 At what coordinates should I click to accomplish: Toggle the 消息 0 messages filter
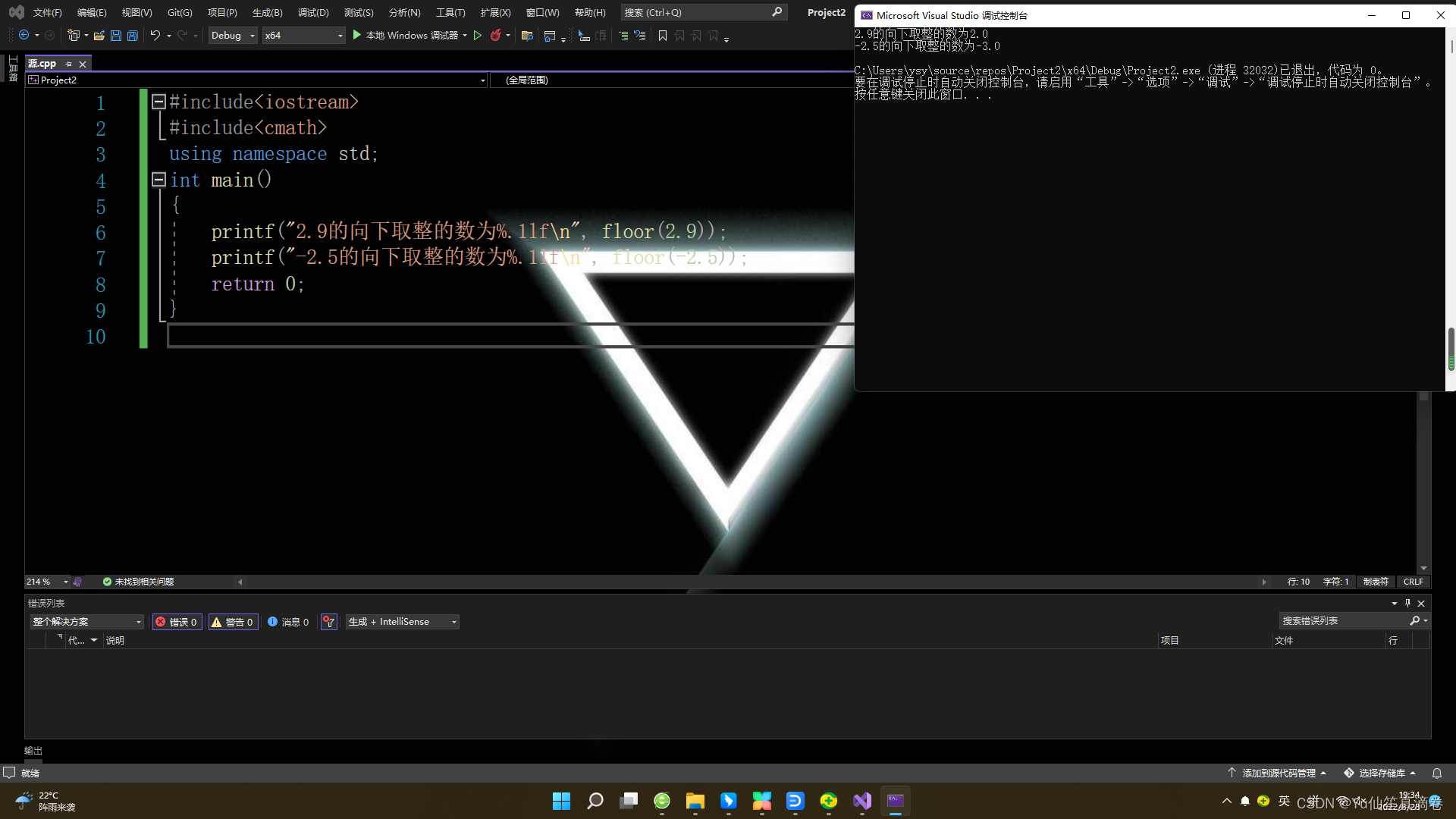tap(288, 622)
